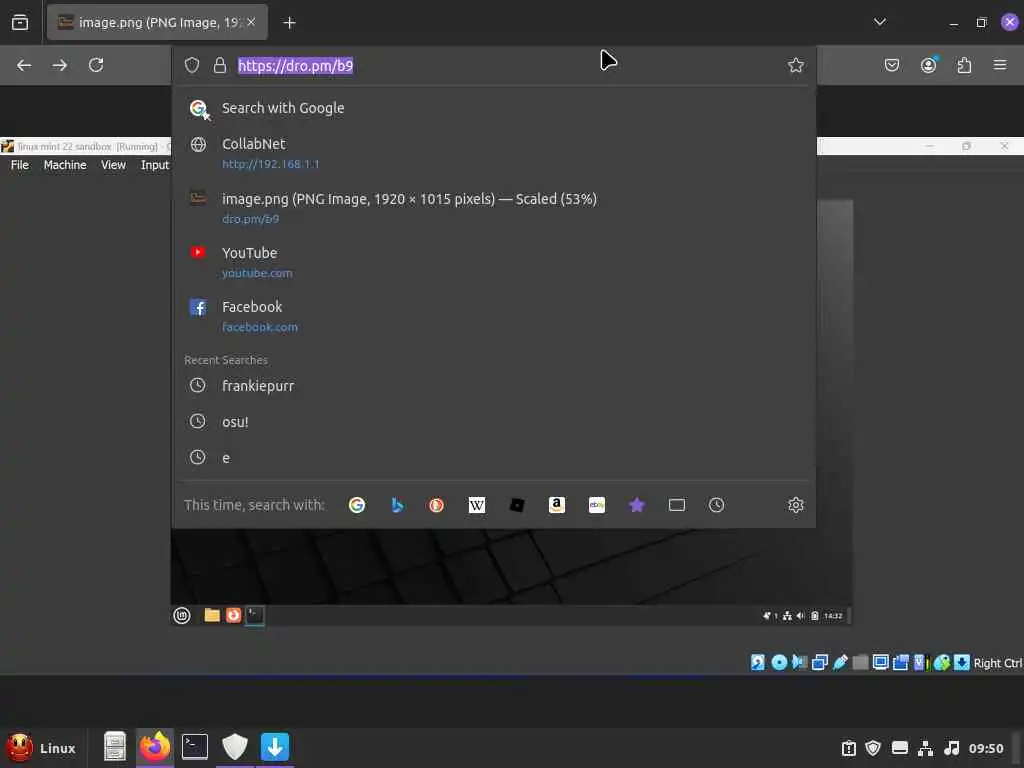Viewport: 1024px width, 768px height.
Task: Switch to Firefox on the taskbar
Action: [x=155, y=747]
